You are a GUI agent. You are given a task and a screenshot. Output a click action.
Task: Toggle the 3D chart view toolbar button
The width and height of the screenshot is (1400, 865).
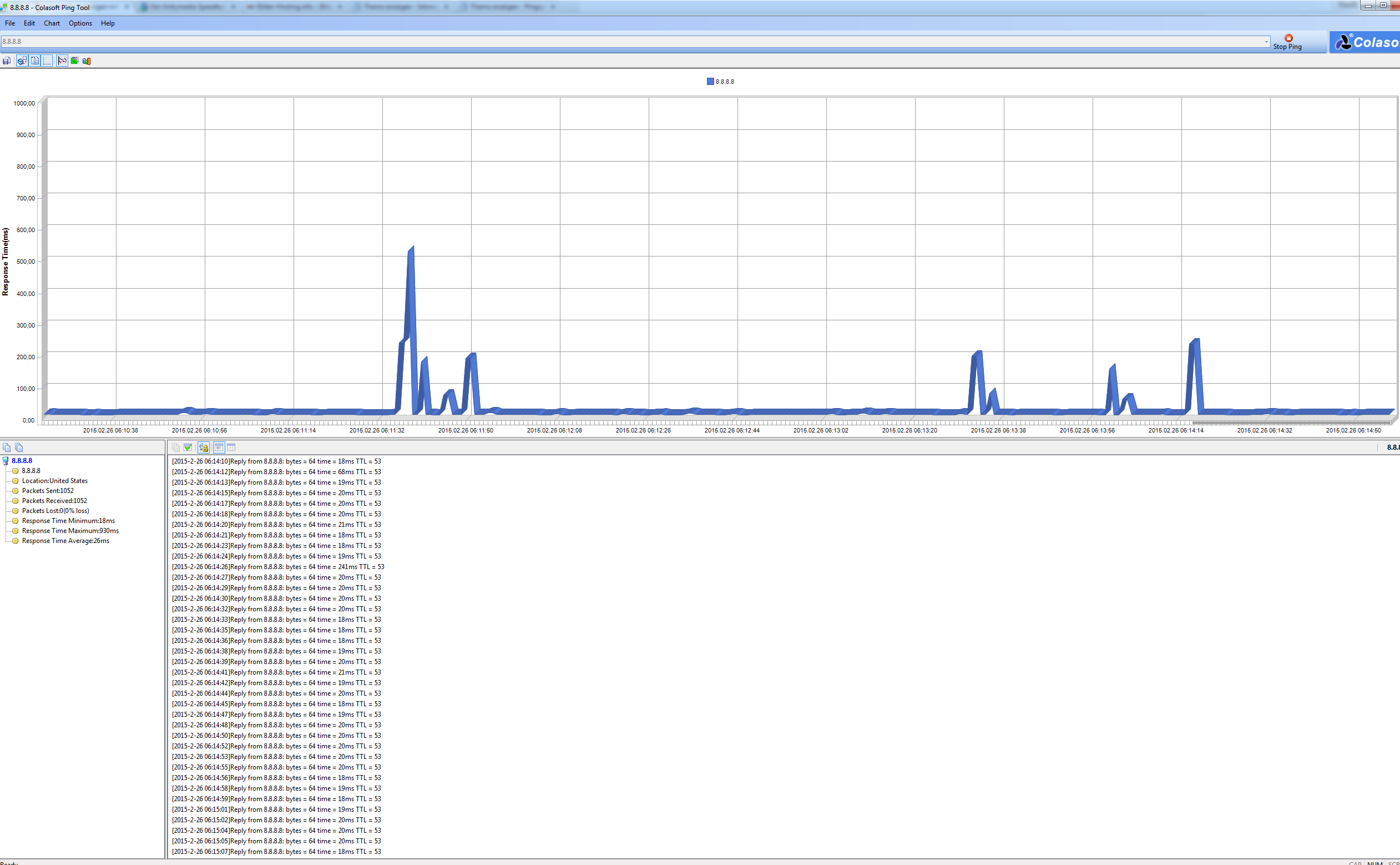22,61
